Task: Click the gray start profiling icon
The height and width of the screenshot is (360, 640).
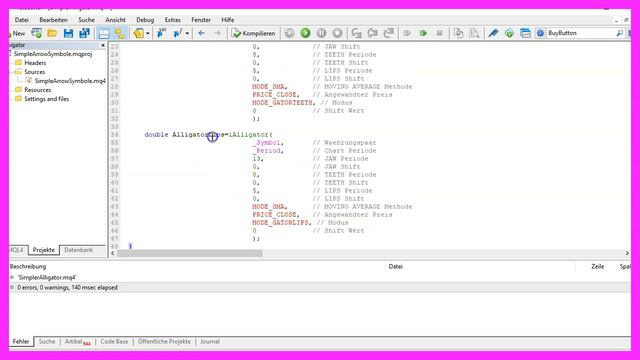Action: coord(407,33)
